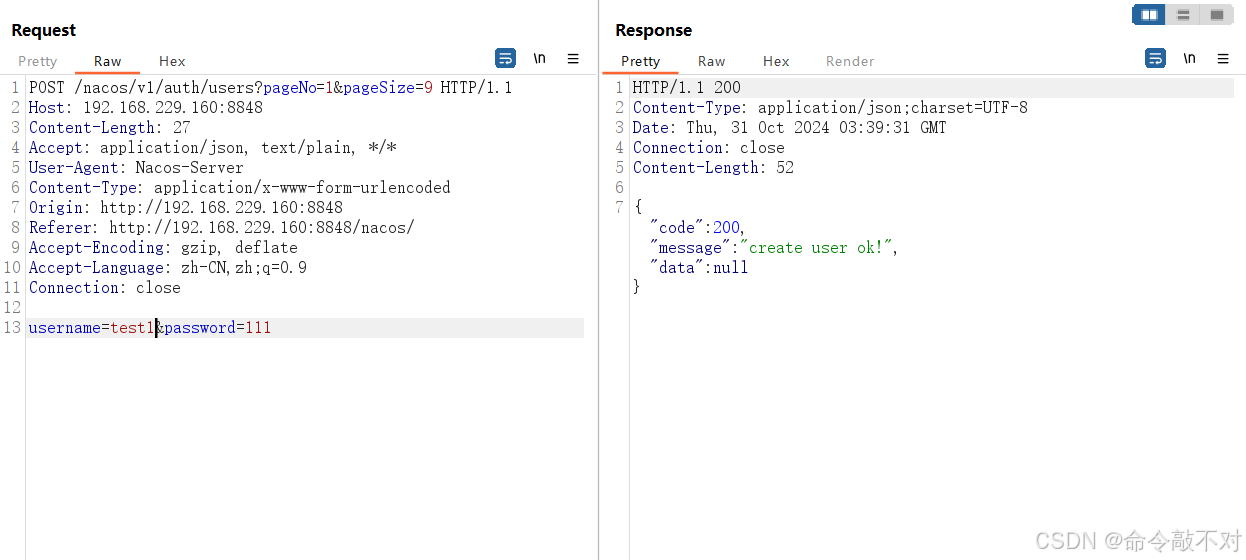This screenshot has width=1246, height=560.
Task: Click the Accept header line
Action: [x=212, y=148]
